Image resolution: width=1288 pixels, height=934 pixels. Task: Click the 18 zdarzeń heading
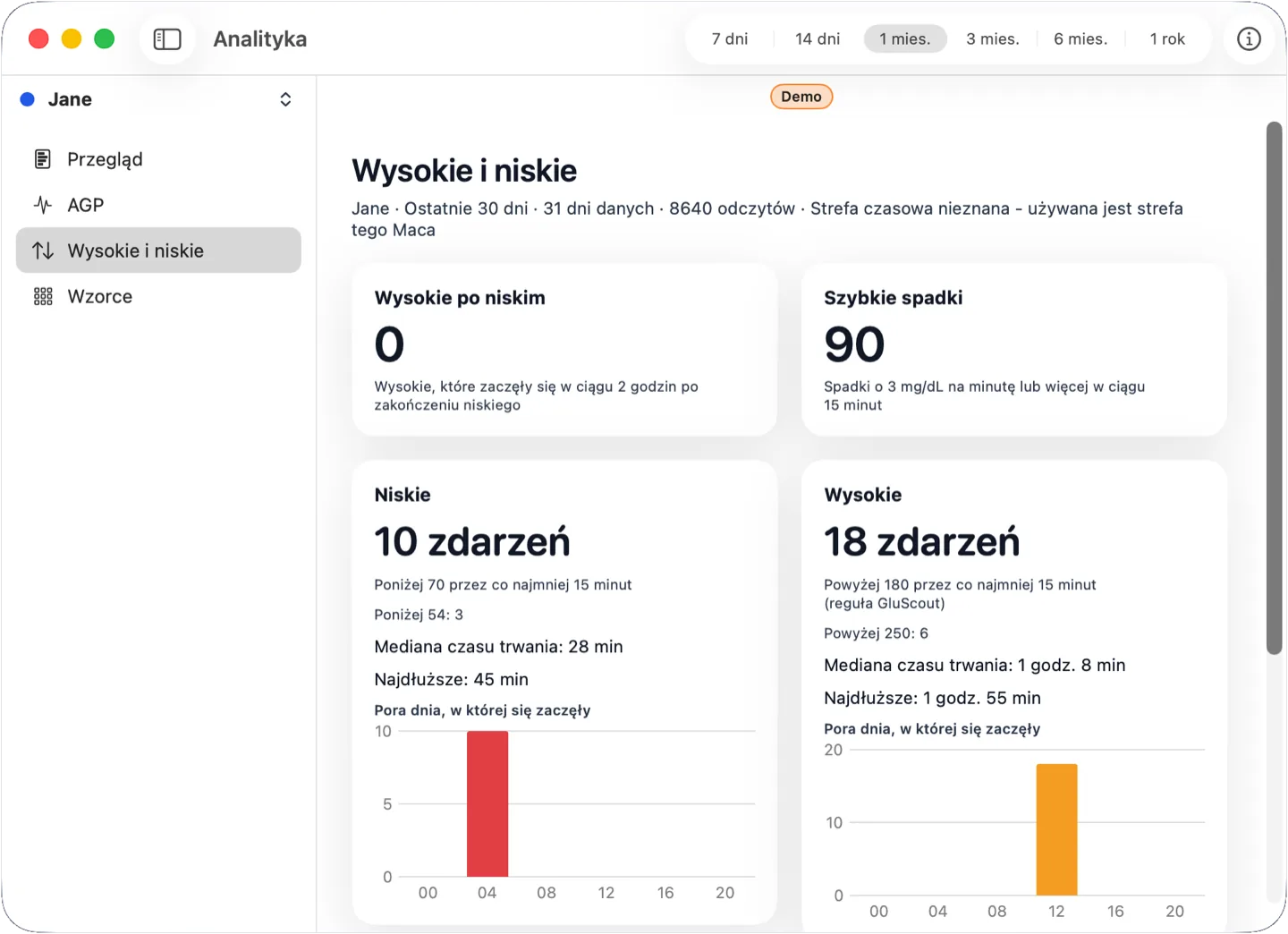click(921, 541)
